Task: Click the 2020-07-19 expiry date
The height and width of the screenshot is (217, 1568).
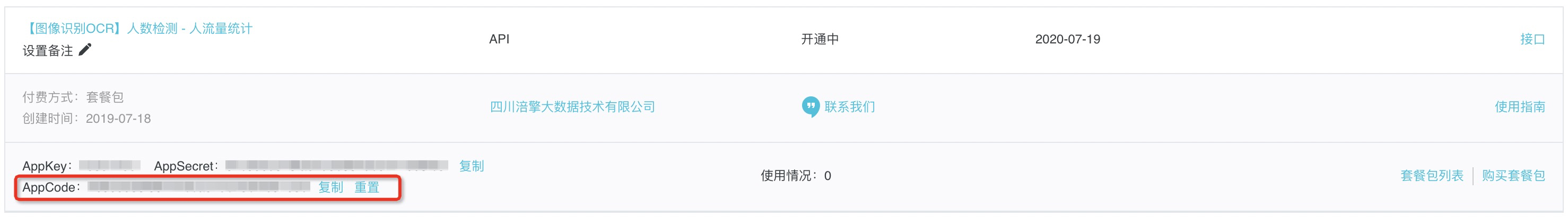Action: (1067, 39)
